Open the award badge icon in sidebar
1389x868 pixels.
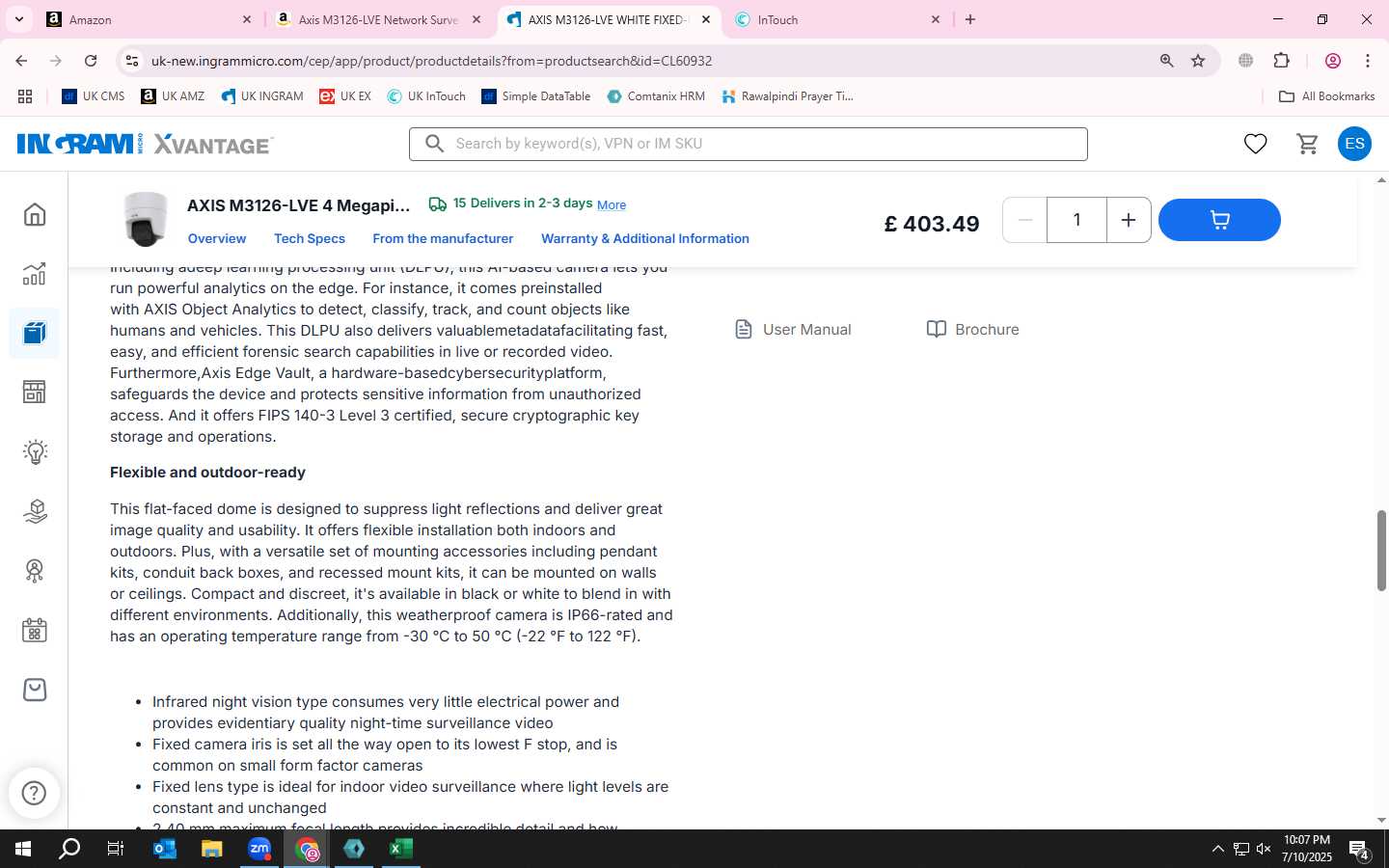[35, 571]
